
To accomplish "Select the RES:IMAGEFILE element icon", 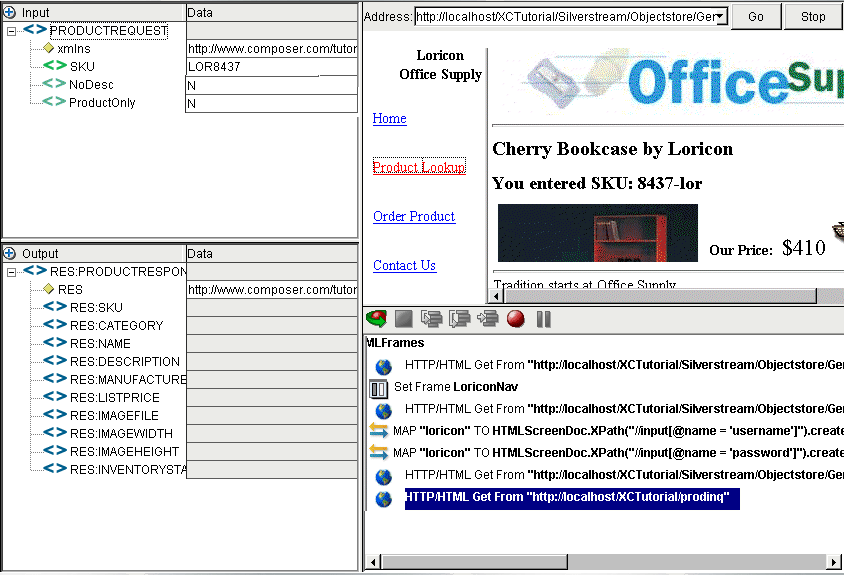I will click(x=55, y=415).
